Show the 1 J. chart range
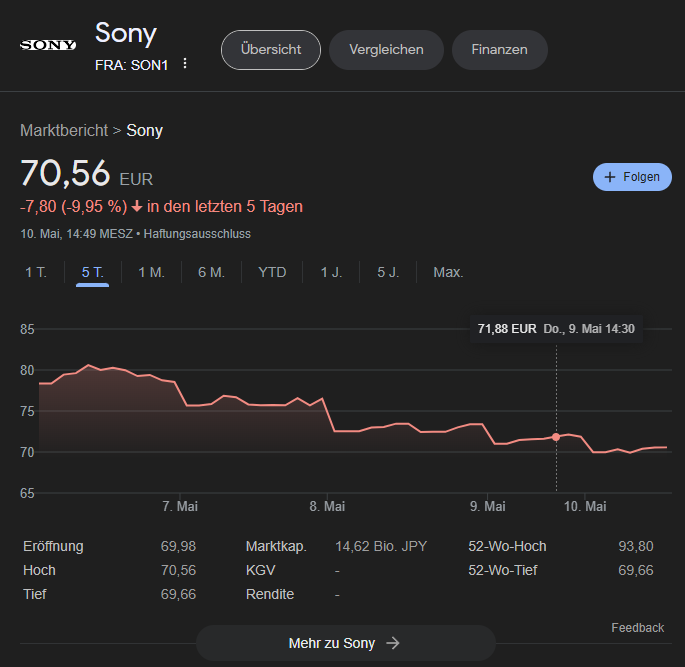 point(331,272)
